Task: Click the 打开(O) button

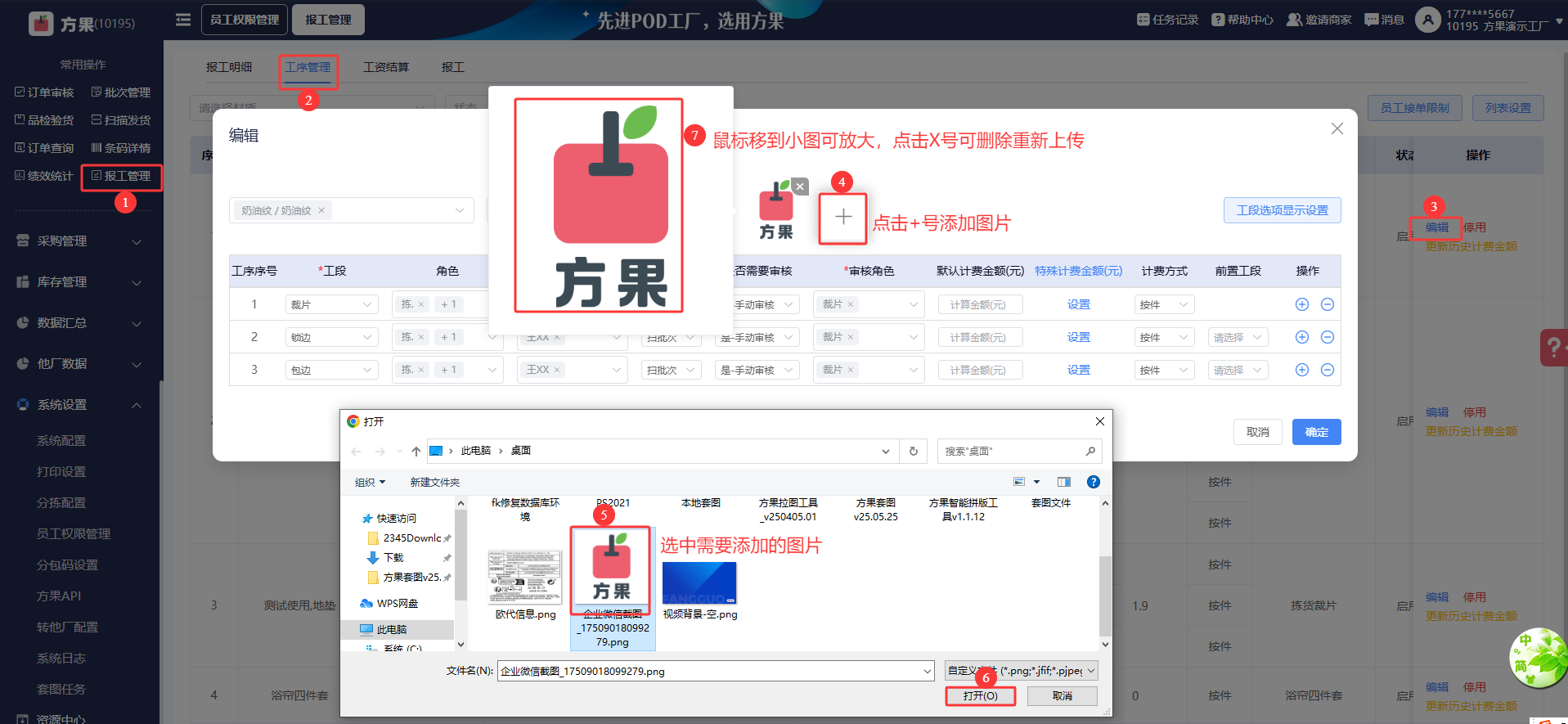Action: click(x=980, y=695)
